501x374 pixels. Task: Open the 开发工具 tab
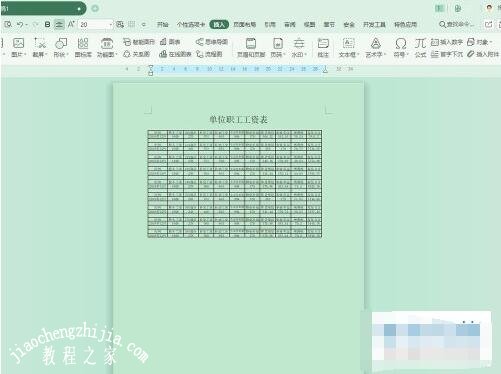pyautogui.click(x=374, y=24)
